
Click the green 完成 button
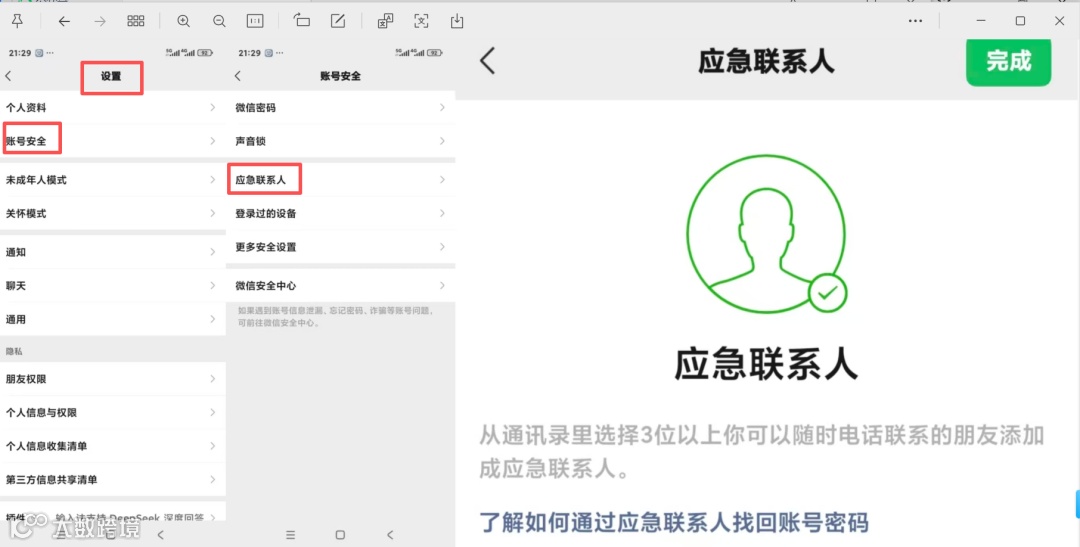point(1008,62)
